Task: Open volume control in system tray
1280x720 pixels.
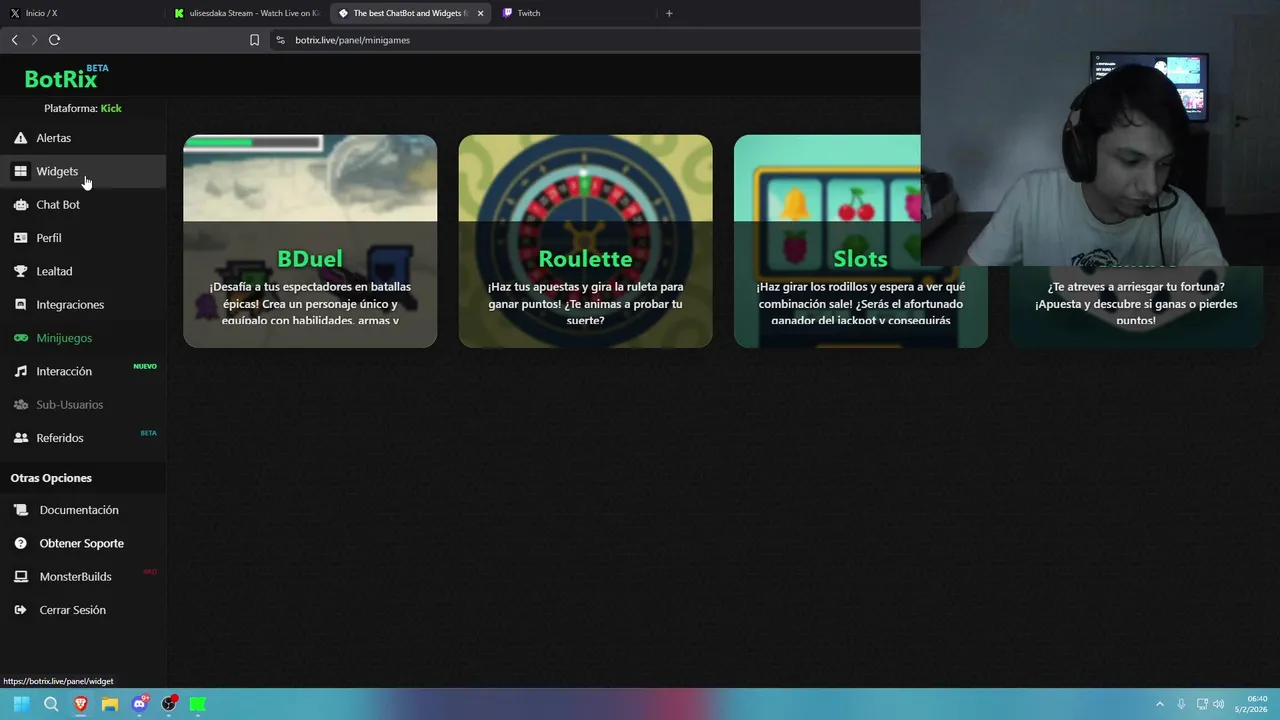Action: tap(1218, 704)
